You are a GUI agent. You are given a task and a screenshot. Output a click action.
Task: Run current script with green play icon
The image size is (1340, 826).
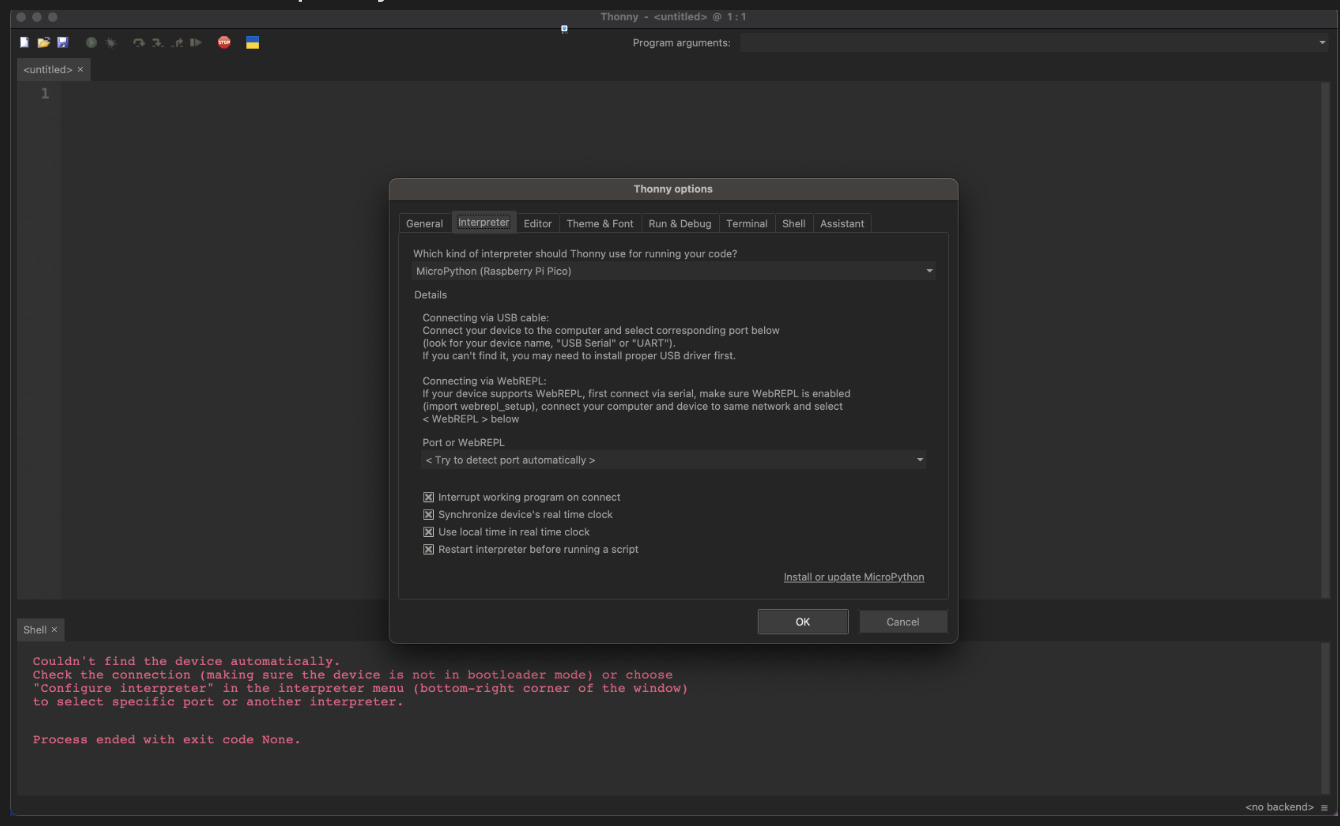click(x=91, y=43)
